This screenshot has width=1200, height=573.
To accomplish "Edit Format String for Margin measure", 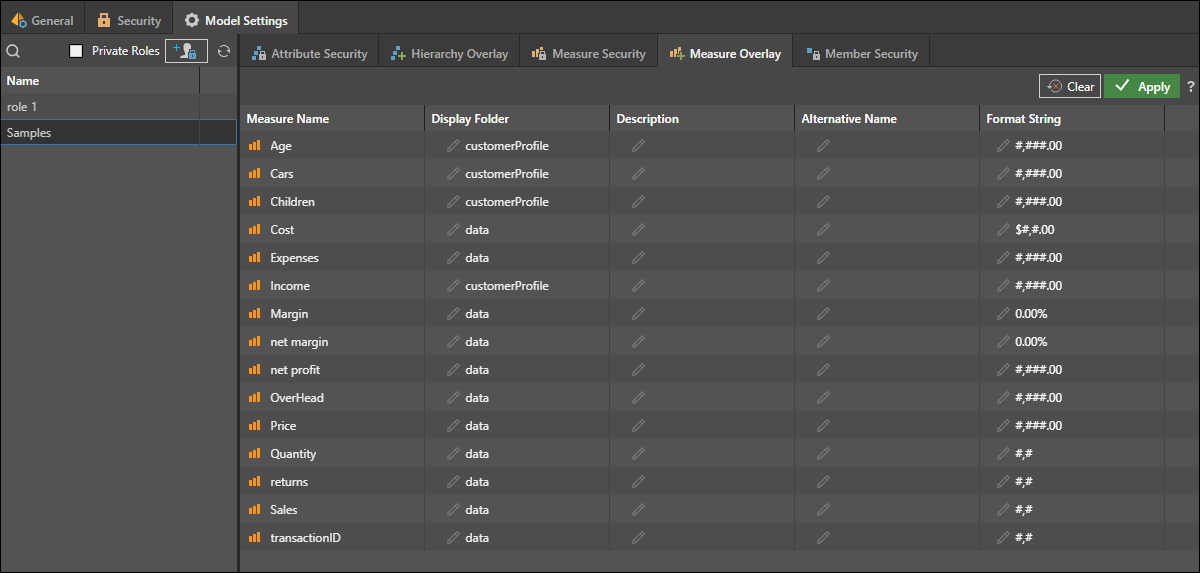I will (x=1003, y=314).
